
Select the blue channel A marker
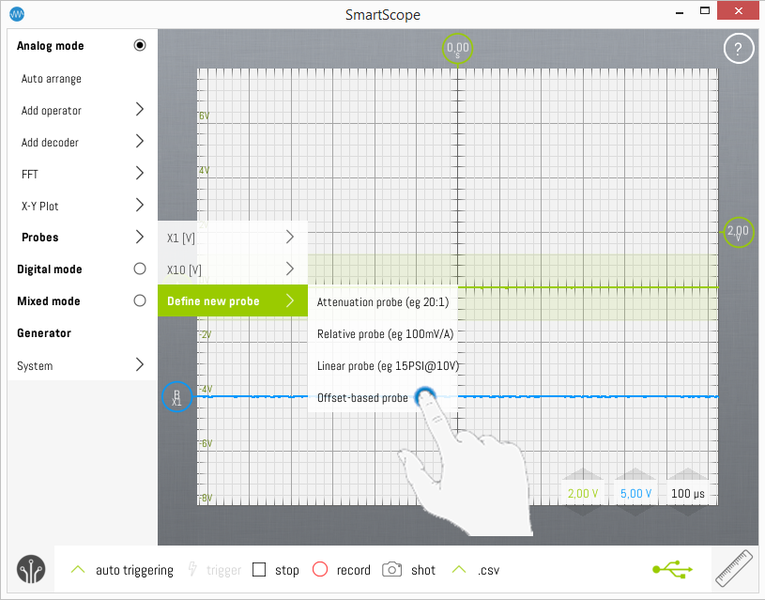click(x=176, y=397)
